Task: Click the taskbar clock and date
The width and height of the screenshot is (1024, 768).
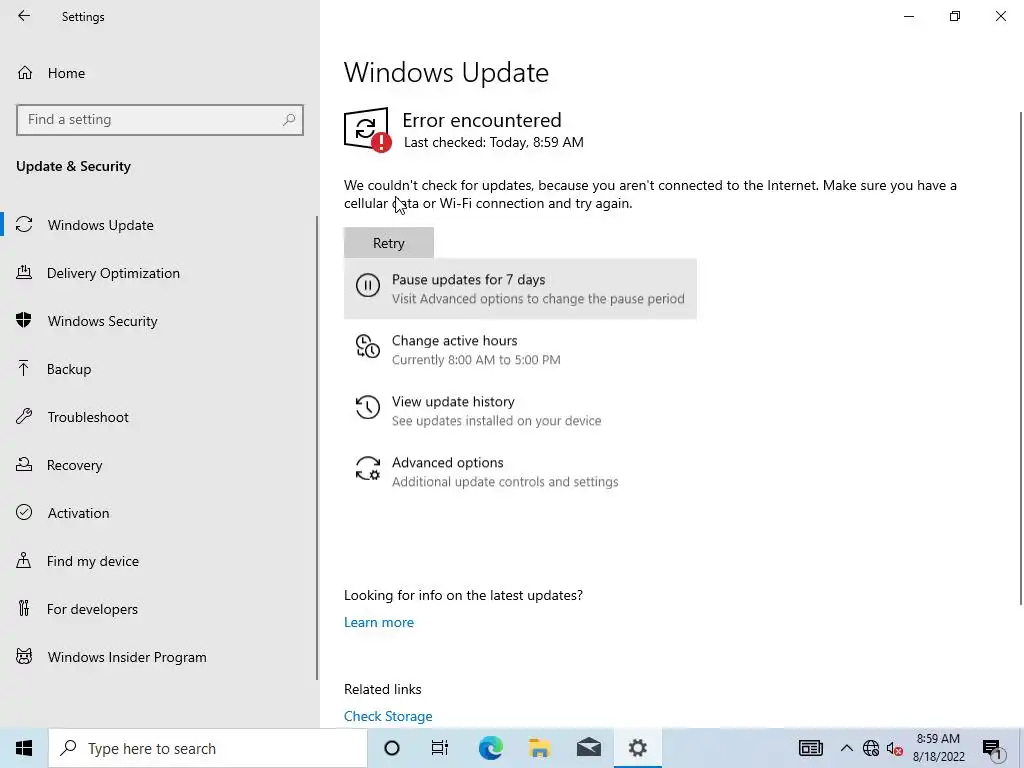Action: (x=938, y=748)
